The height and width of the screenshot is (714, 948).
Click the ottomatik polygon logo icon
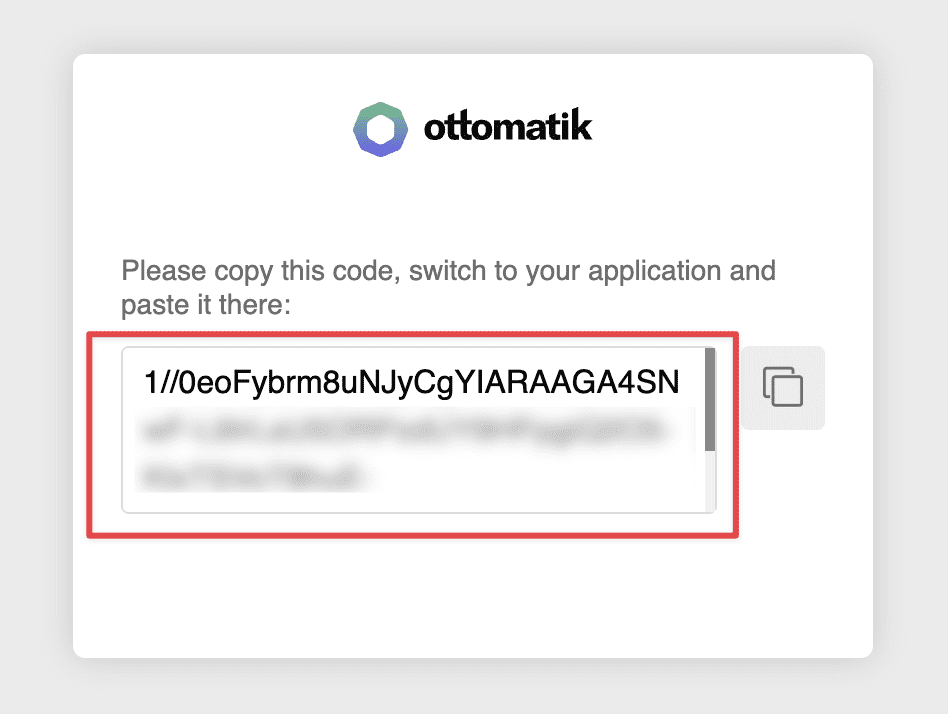pos(380,129)
